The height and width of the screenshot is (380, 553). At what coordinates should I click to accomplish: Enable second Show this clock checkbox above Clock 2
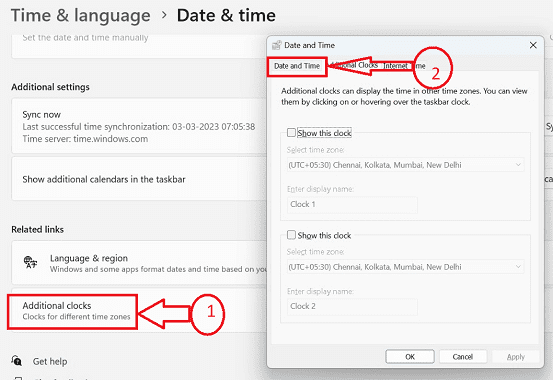click(291, 235)
